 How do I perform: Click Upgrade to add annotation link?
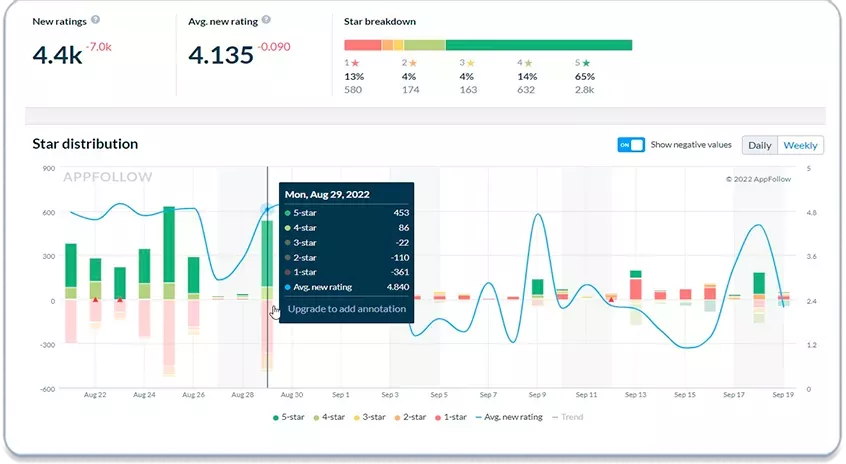(x=346, y=309)
